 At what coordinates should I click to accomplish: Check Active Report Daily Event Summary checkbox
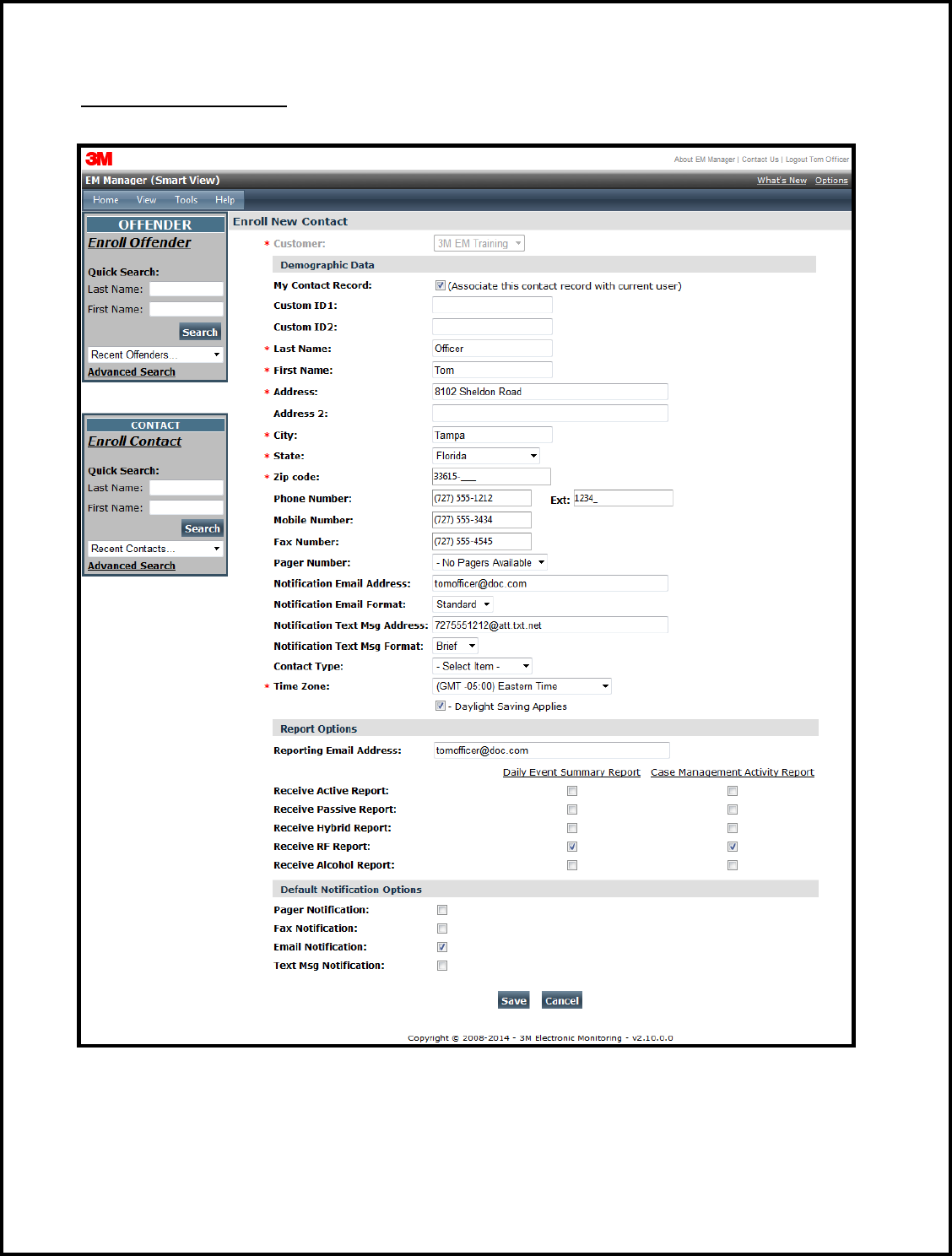click(572, 791)
